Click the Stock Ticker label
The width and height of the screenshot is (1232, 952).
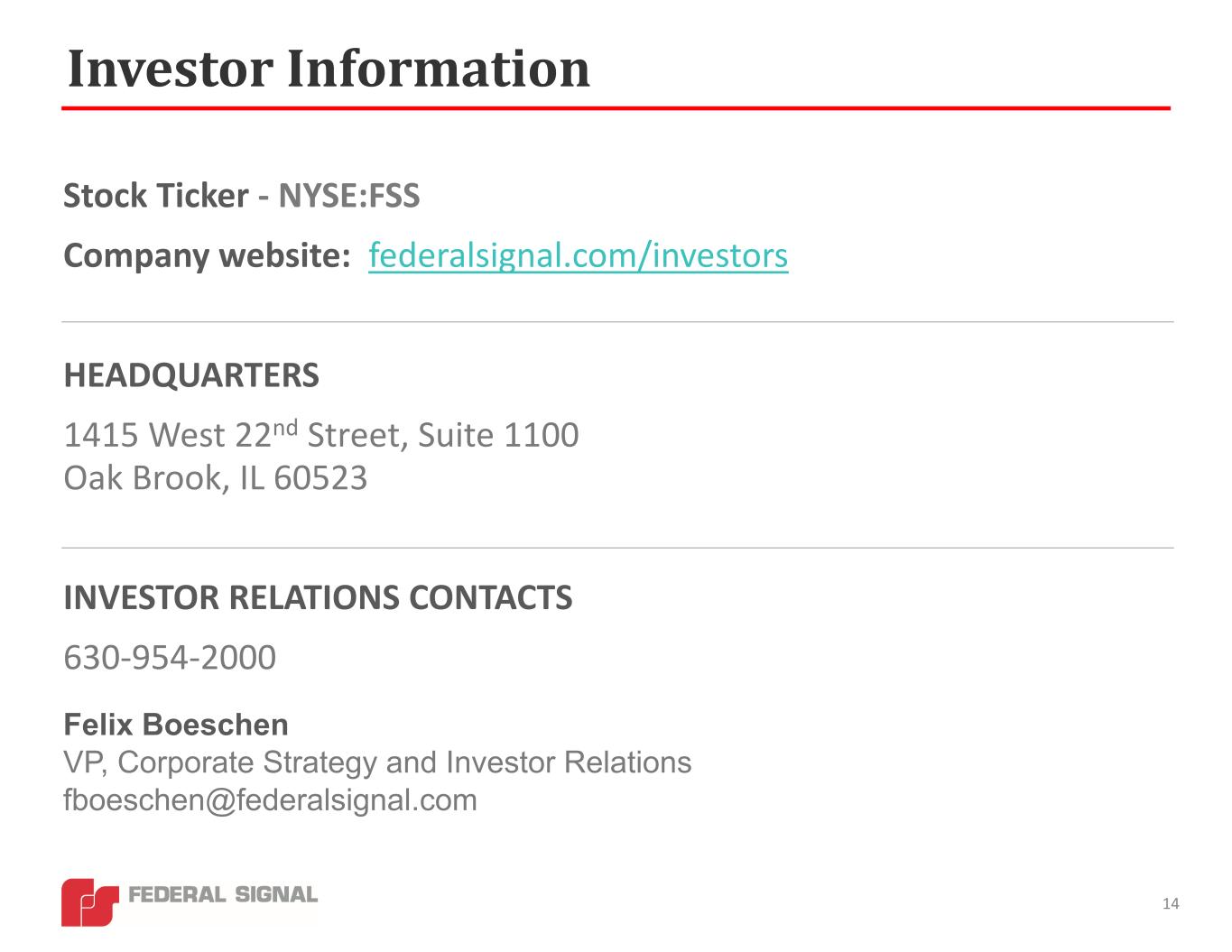pos(155,196)
